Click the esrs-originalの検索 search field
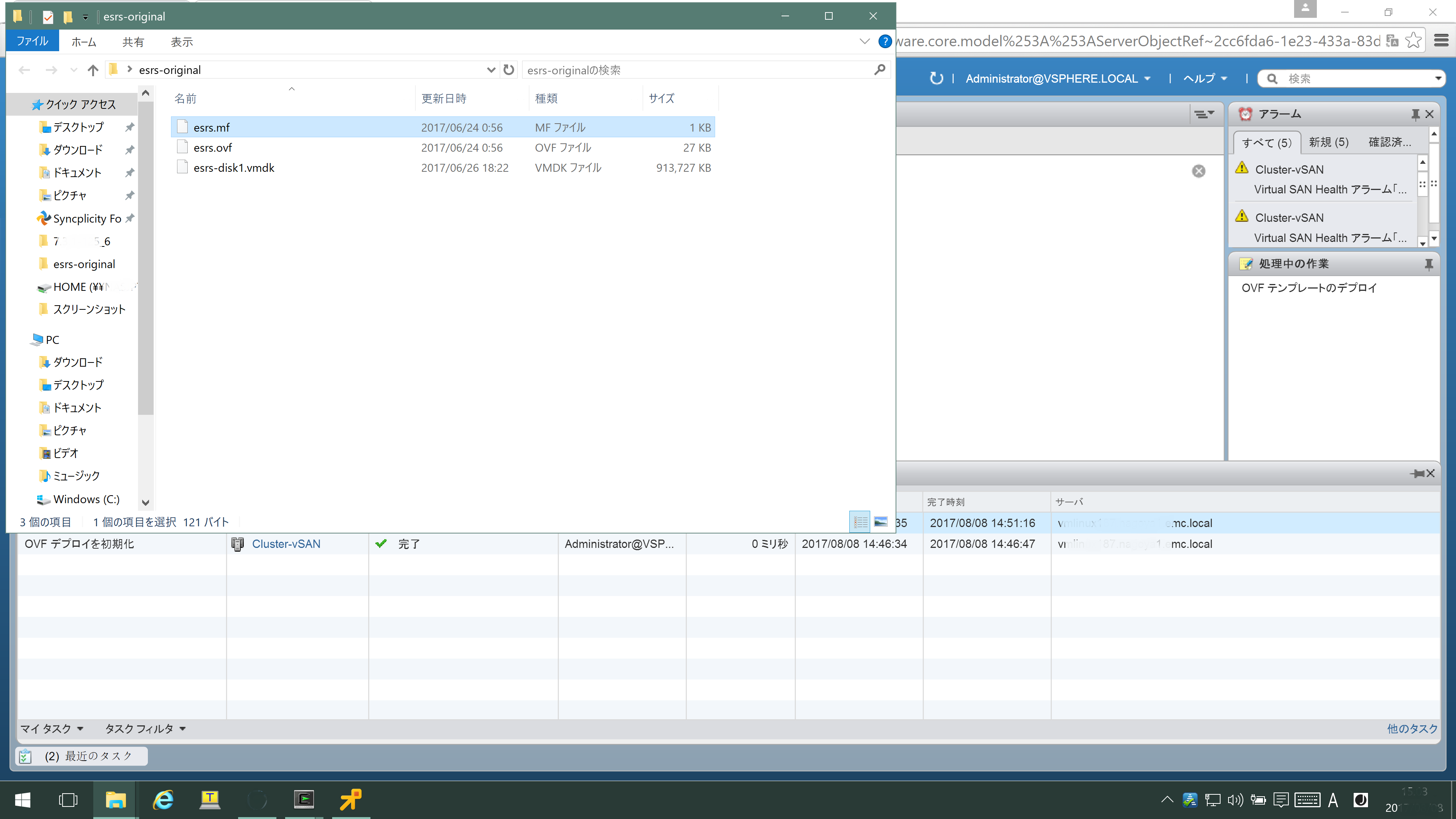The image size is (1456, 819). [698, 70]
